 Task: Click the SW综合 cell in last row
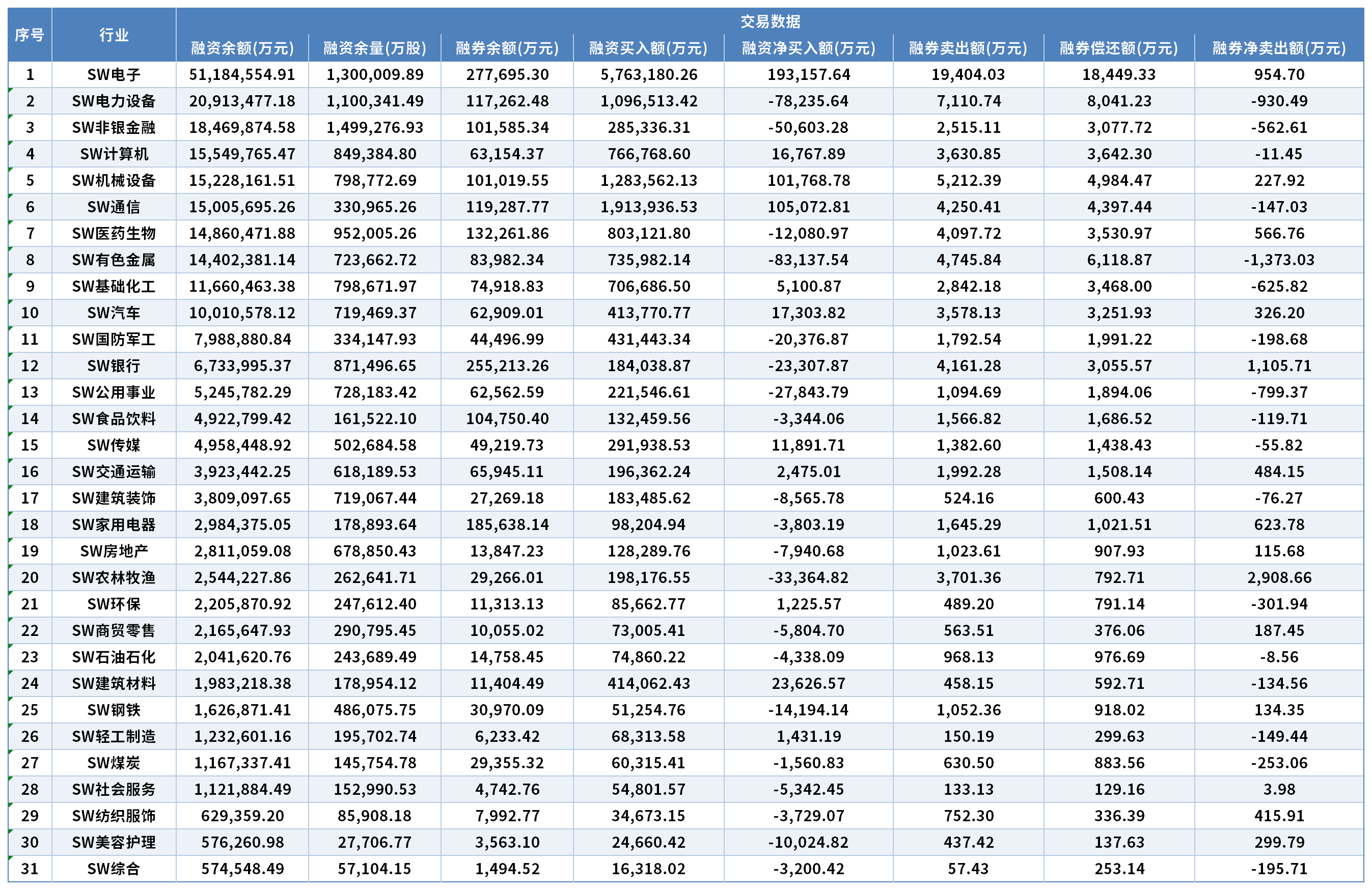[114, 869]
